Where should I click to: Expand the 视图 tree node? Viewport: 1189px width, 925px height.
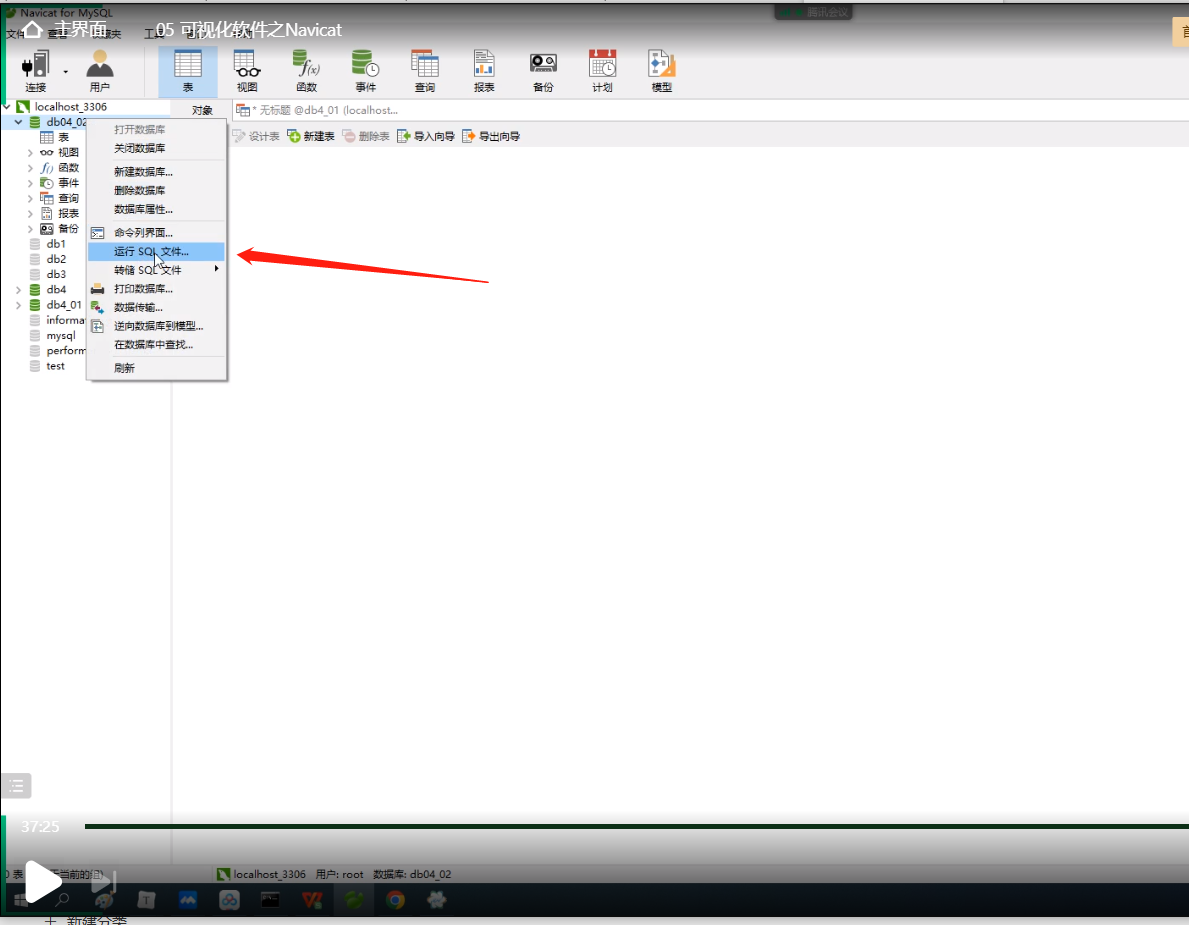[x=30, y=152]
